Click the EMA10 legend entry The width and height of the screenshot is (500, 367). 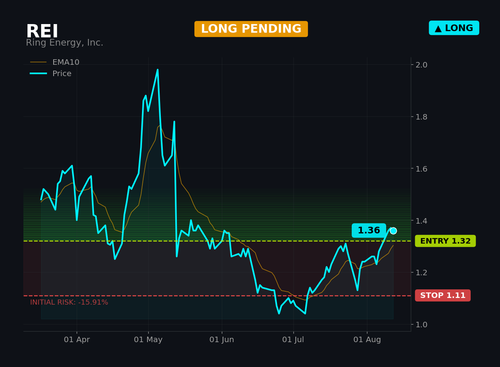(55, 62)
